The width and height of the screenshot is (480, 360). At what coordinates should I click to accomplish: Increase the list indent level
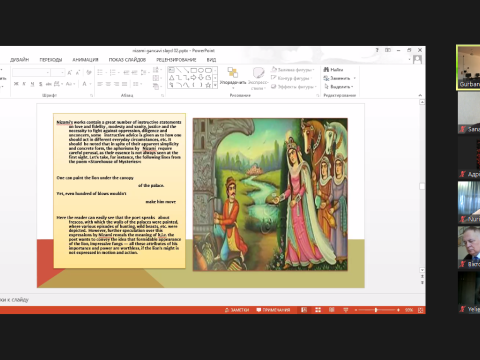click(135, 72)
